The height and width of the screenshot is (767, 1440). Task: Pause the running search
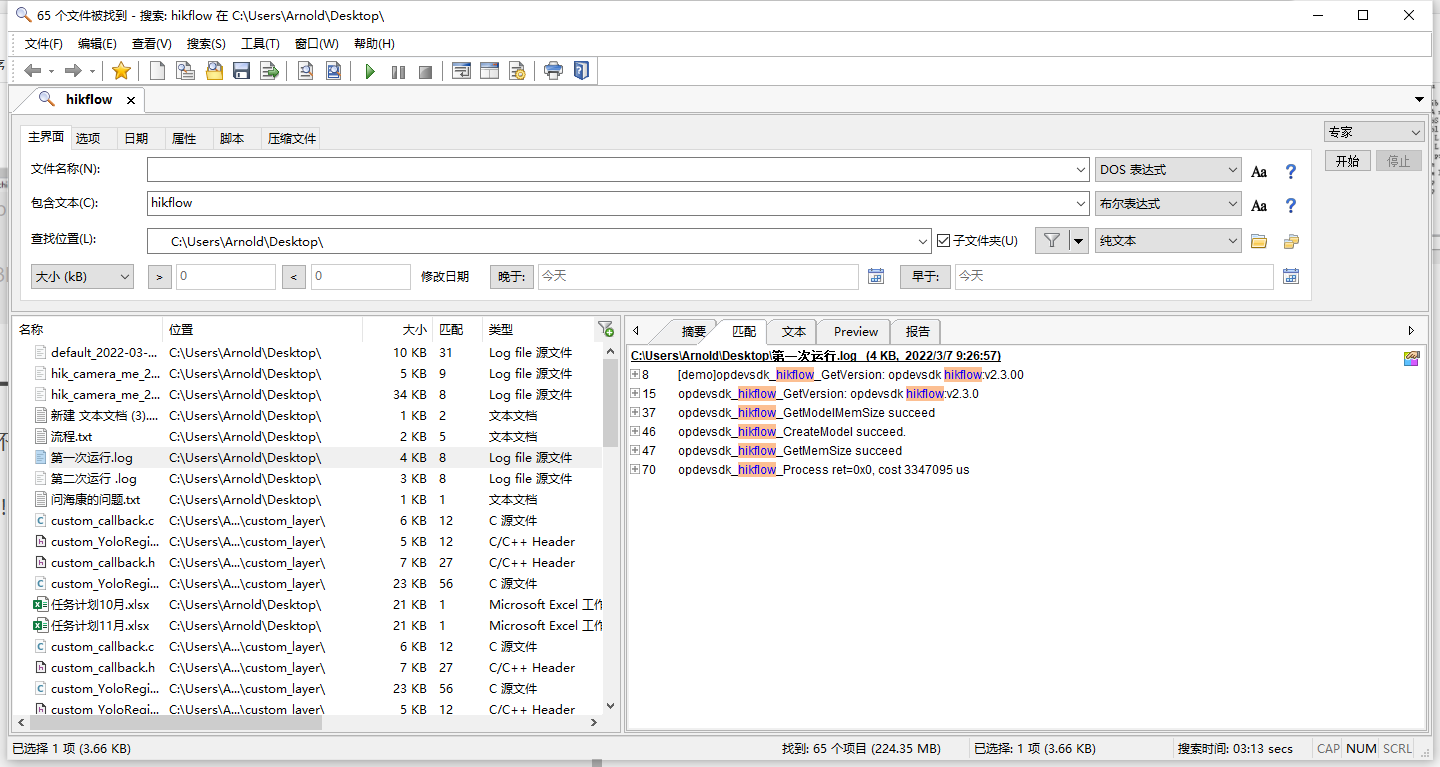397,70
